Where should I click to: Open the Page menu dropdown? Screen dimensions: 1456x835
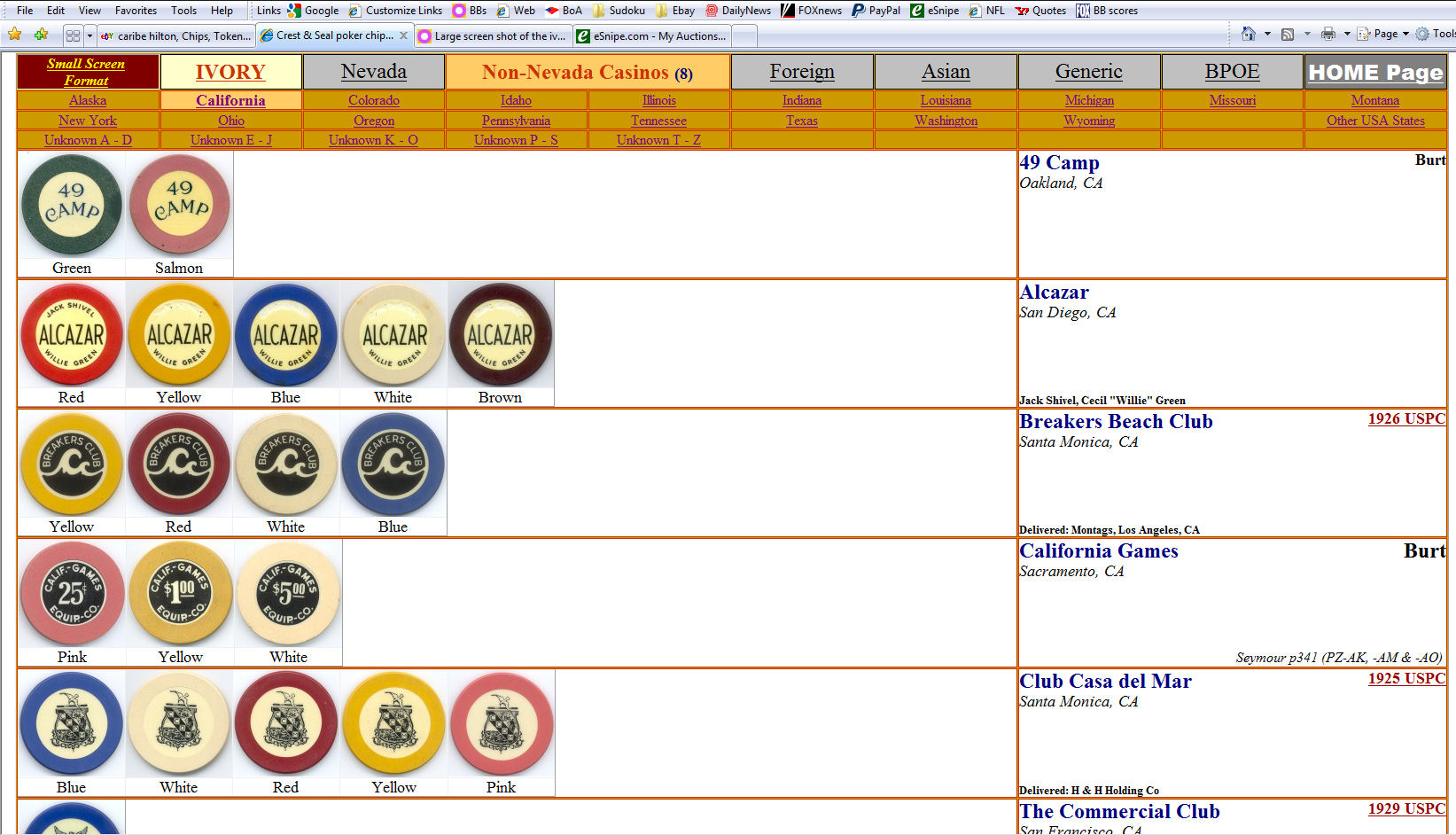(1383, 34)
